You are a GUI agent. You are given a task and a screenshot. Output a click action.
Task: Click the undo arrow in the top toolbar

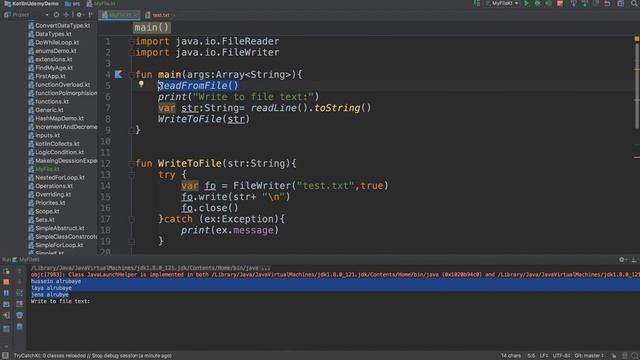(x=607, y=4)
